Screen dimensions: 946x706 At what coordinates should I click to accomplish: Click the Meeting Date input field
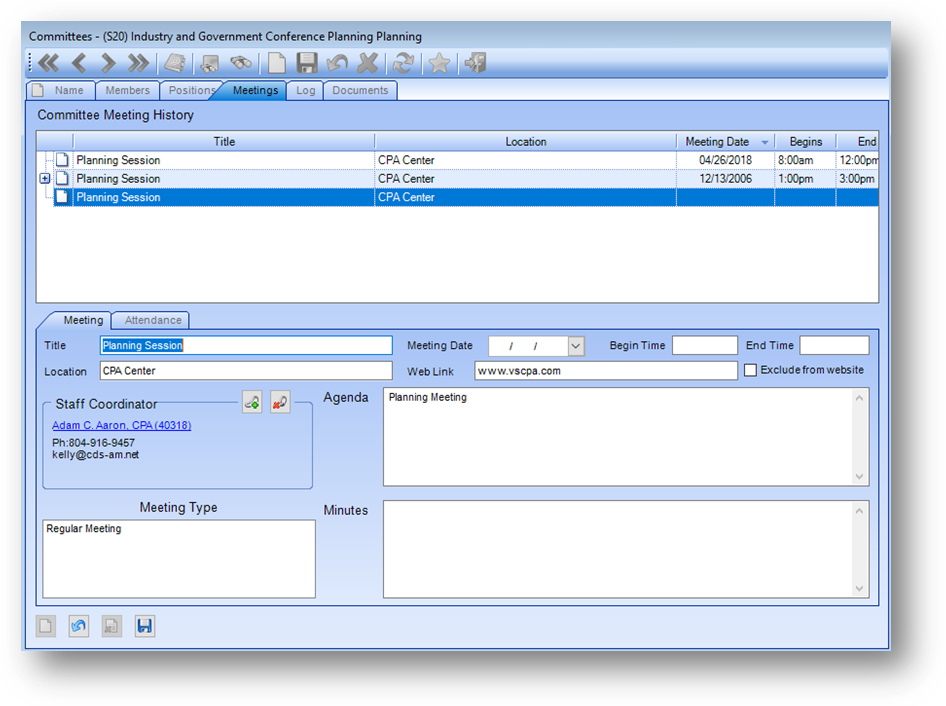(x=529, y=346)
